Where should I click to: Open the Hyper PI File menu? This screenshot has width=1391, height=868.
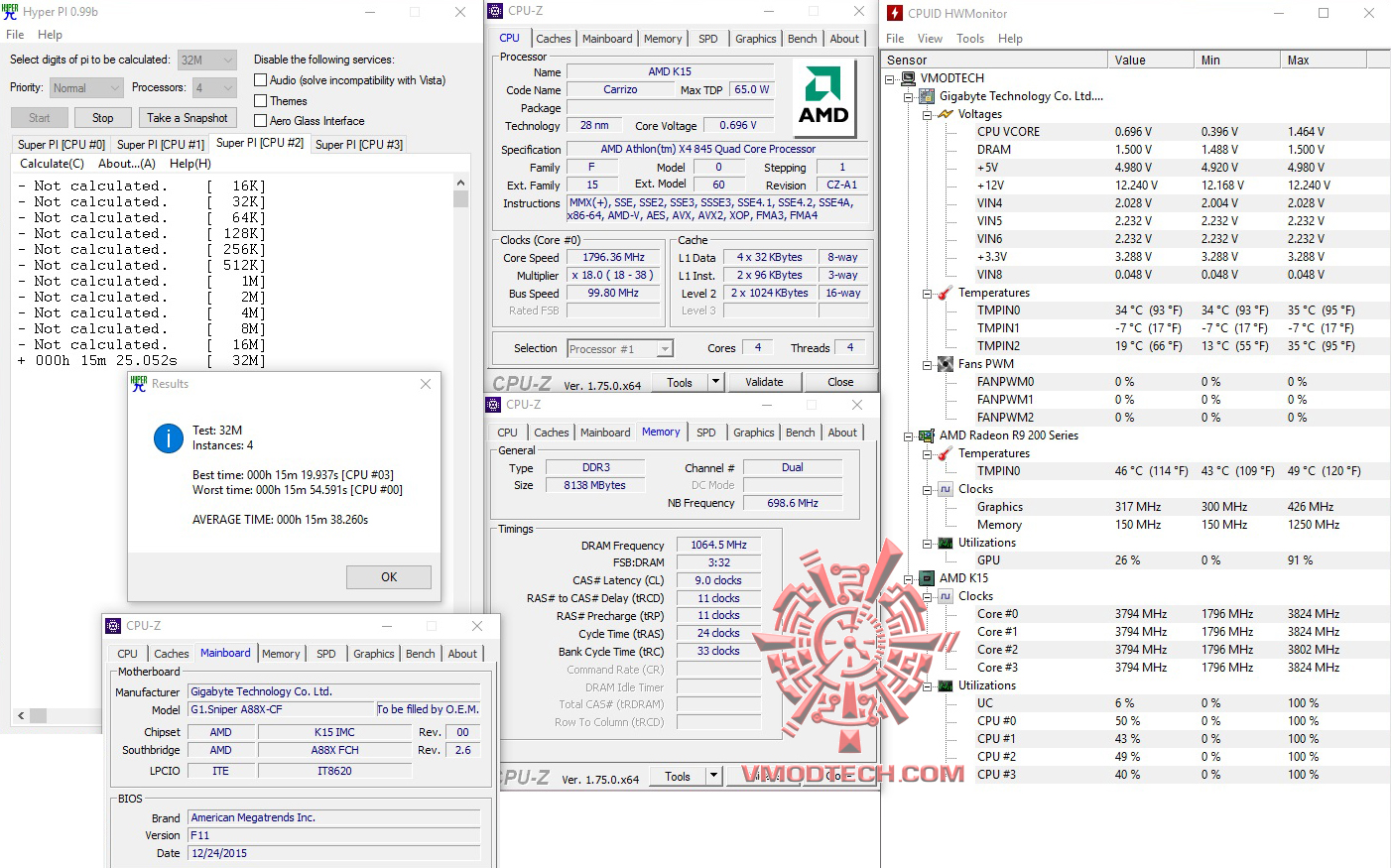(15, 35)
